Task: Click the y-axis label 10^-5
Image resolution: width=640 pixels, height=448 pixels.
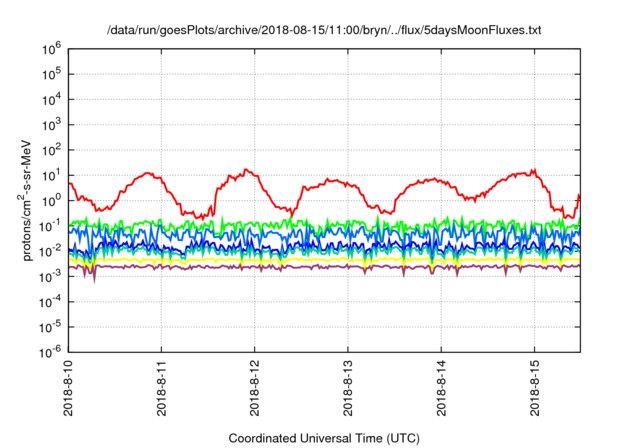Action: [x=50, y=328]
